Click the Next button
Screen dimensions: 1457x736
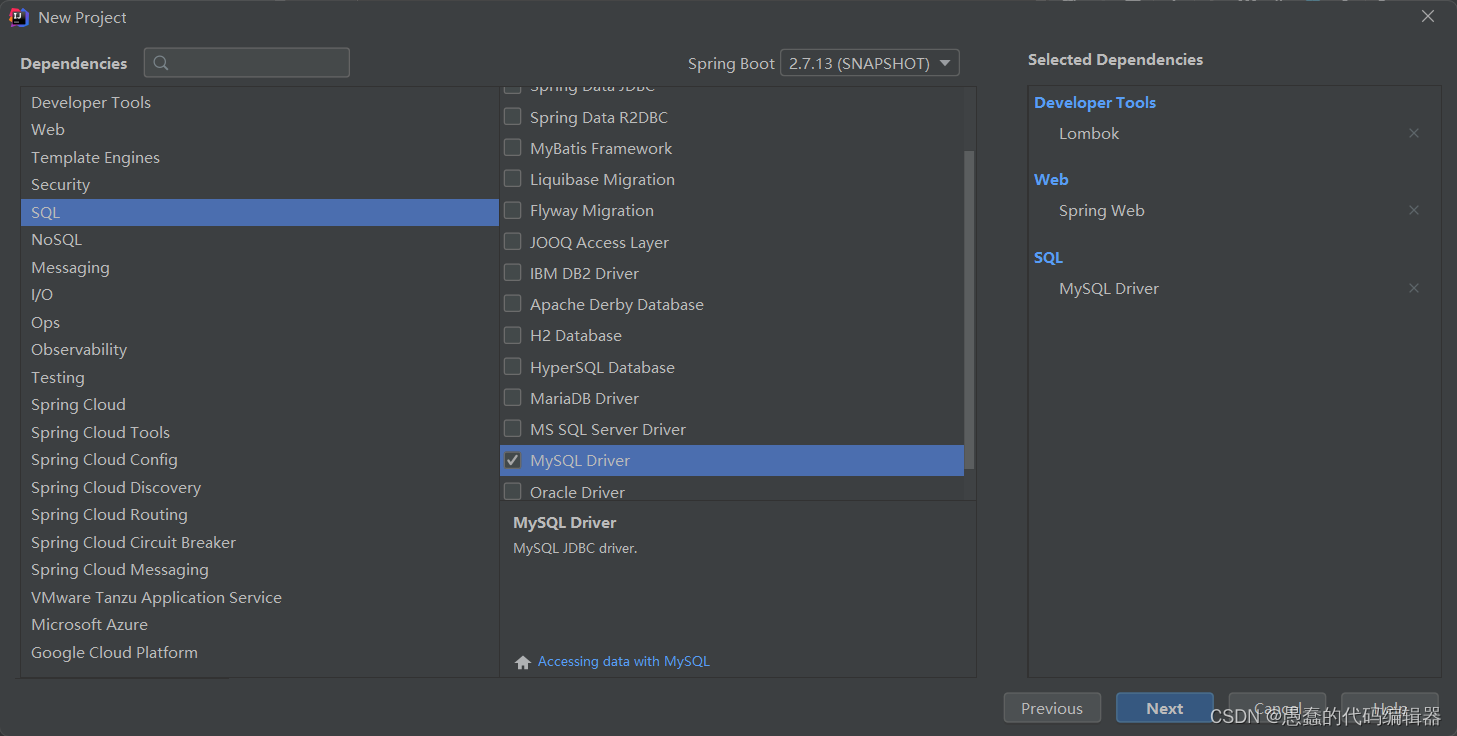[1164, 708]
